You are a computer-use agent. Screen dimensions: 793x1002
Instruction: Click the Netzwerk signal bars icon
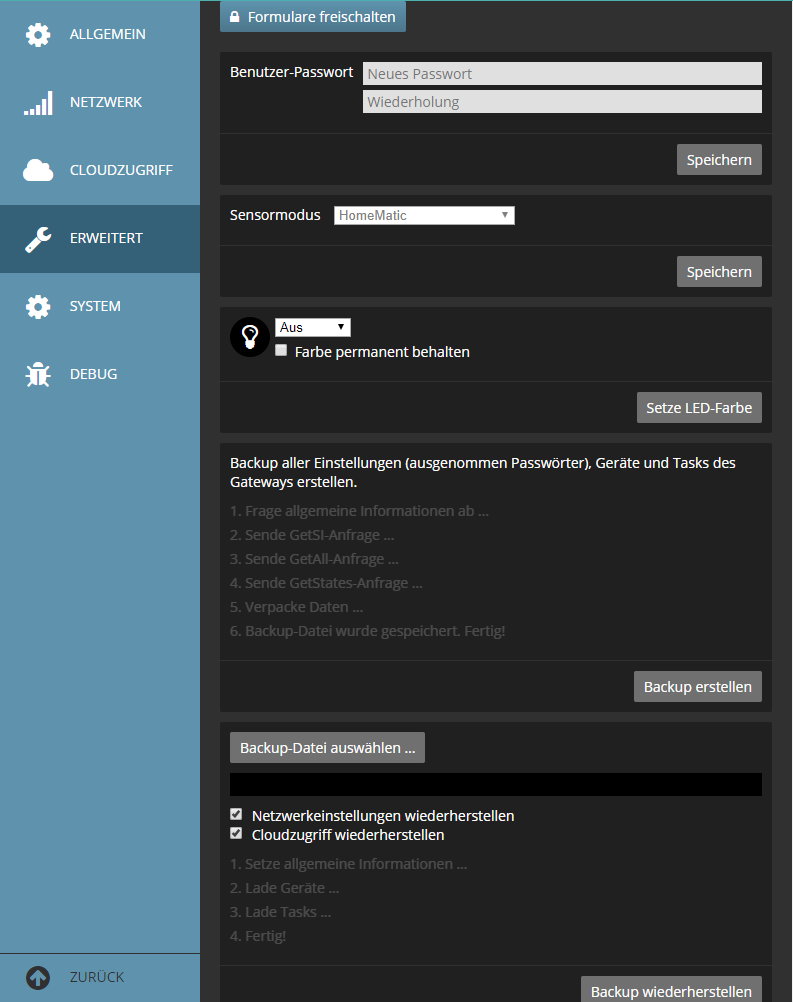tap(38, 103)
